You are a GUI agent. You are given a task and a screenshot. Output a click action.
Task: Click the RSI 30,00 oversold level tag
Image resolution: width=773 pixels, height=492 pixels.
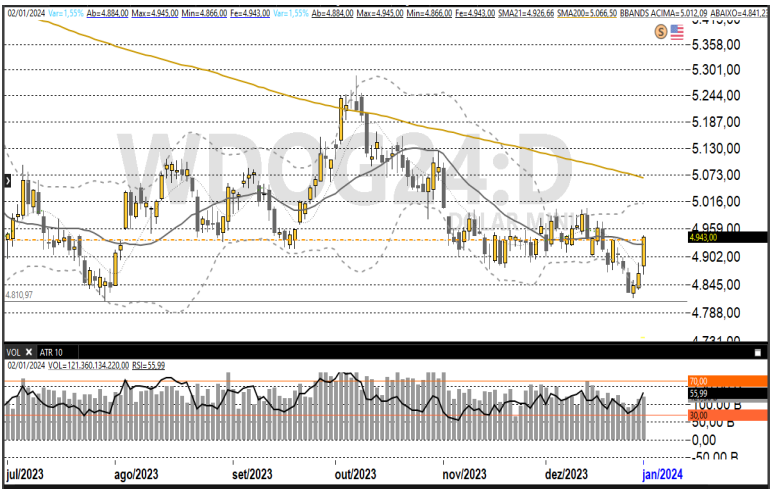coord(727,416)
